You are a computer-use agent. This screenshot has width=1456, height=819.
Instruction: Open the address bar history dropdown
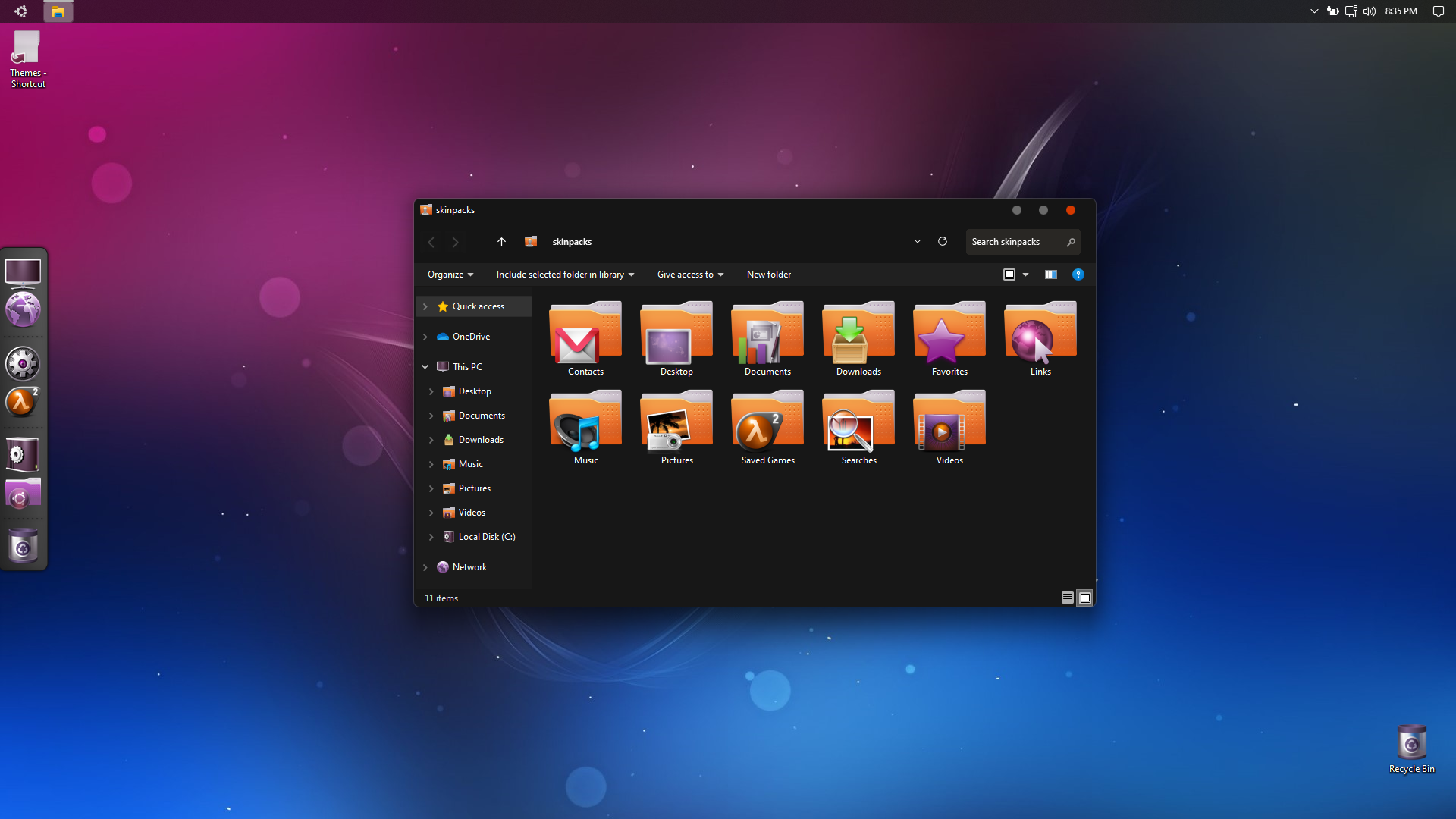918,241
